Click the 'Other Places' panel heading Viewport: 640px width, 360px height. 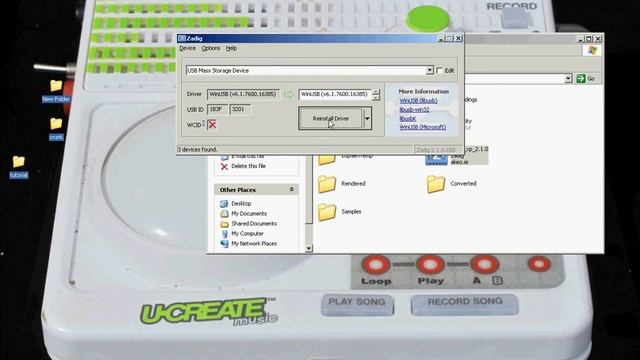(x=238, y=190)
